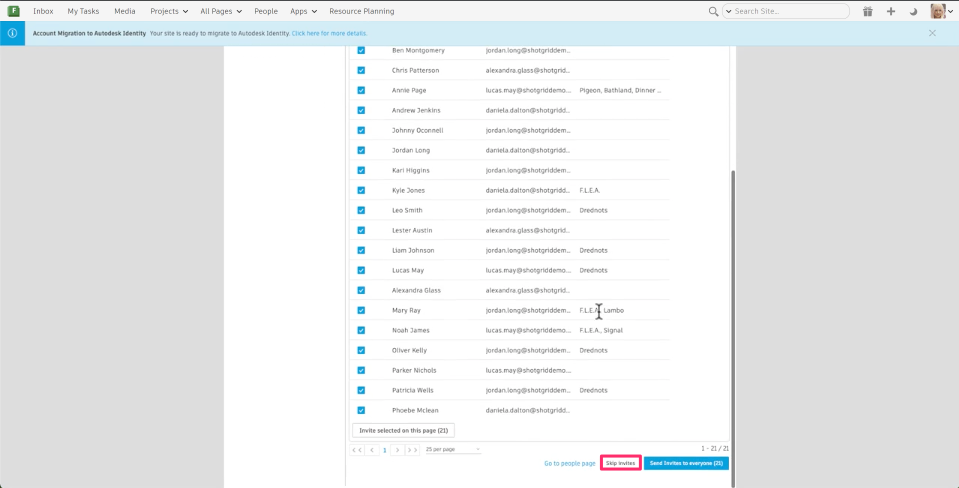This screenshot has height=488, width=959.
Task: Uncheck the Chris Patterson checkbox
Action: click(361, 70)
